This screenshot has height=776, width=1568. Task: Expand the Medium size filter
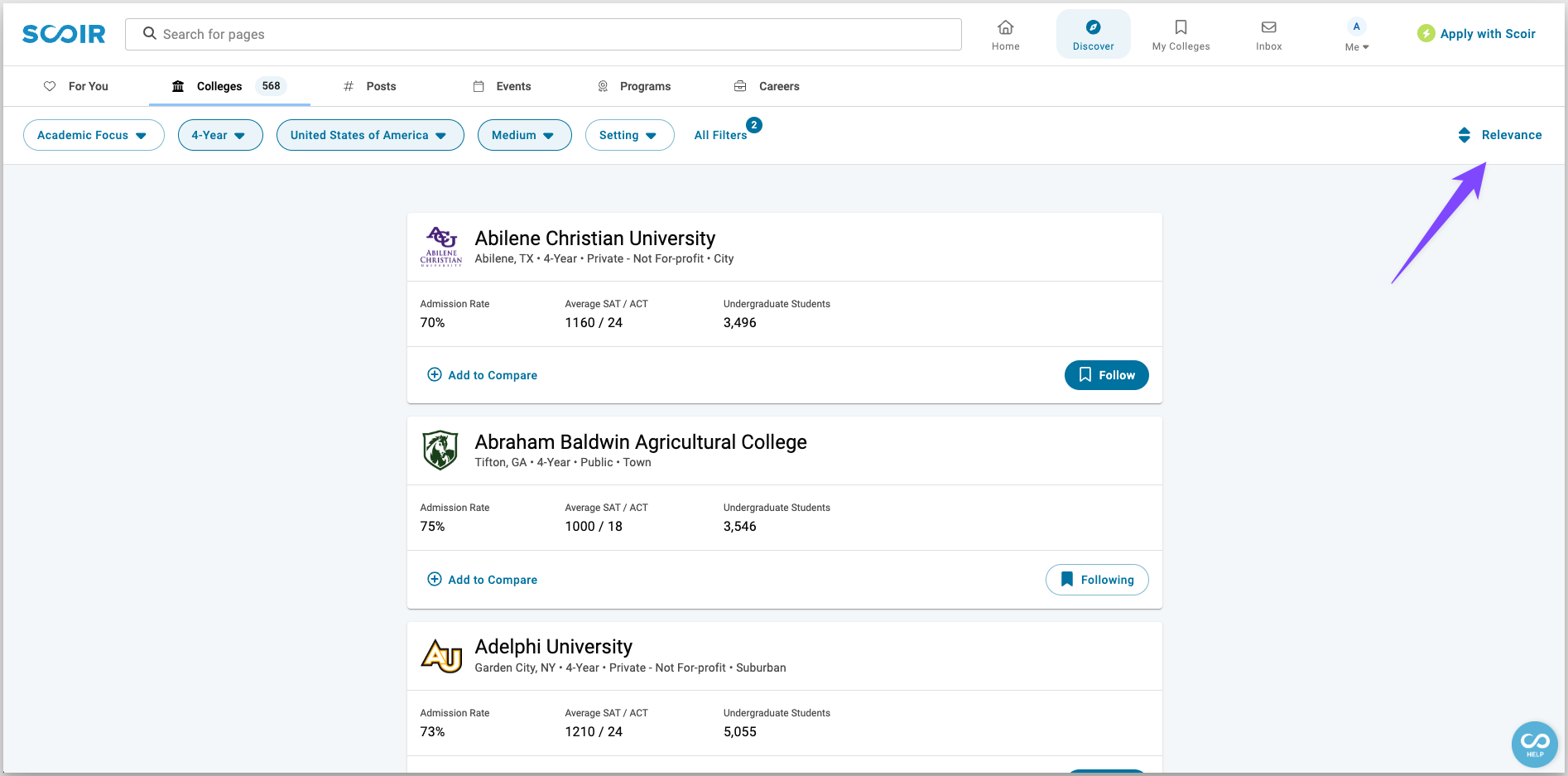click(524, 135)
